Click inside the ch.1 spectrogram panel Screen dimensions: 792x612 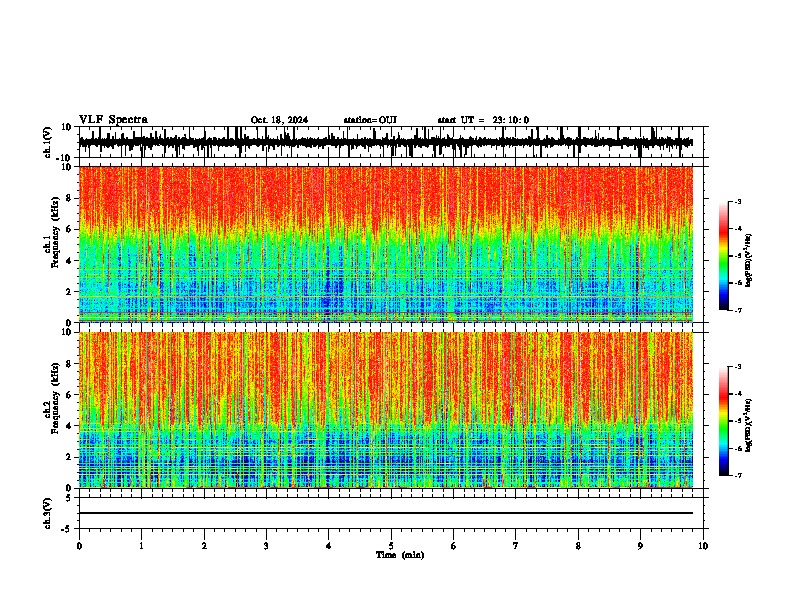click(386, 244)
